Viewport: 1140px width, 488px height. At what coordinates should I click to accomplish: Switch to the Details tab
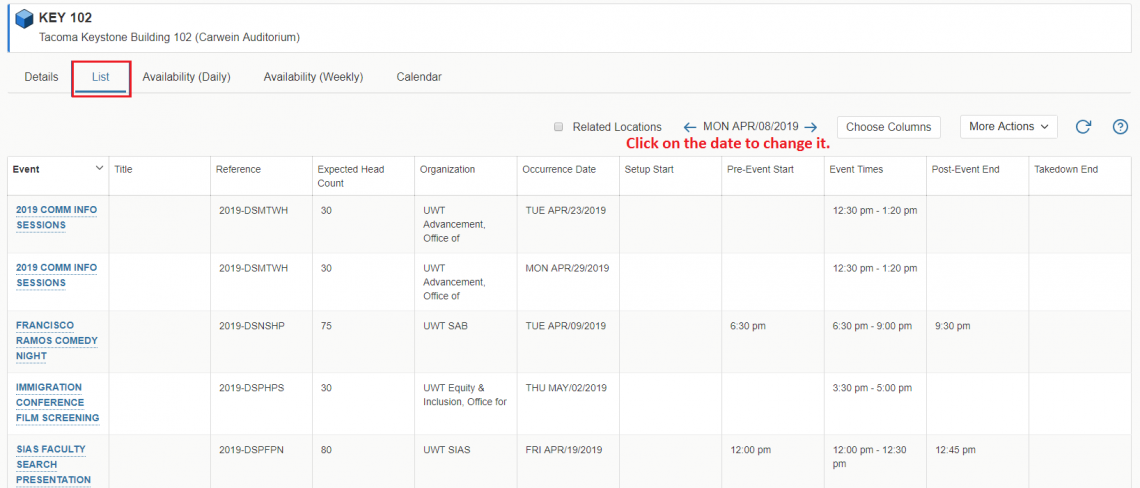pyautogui.click(x=41, y=77)
